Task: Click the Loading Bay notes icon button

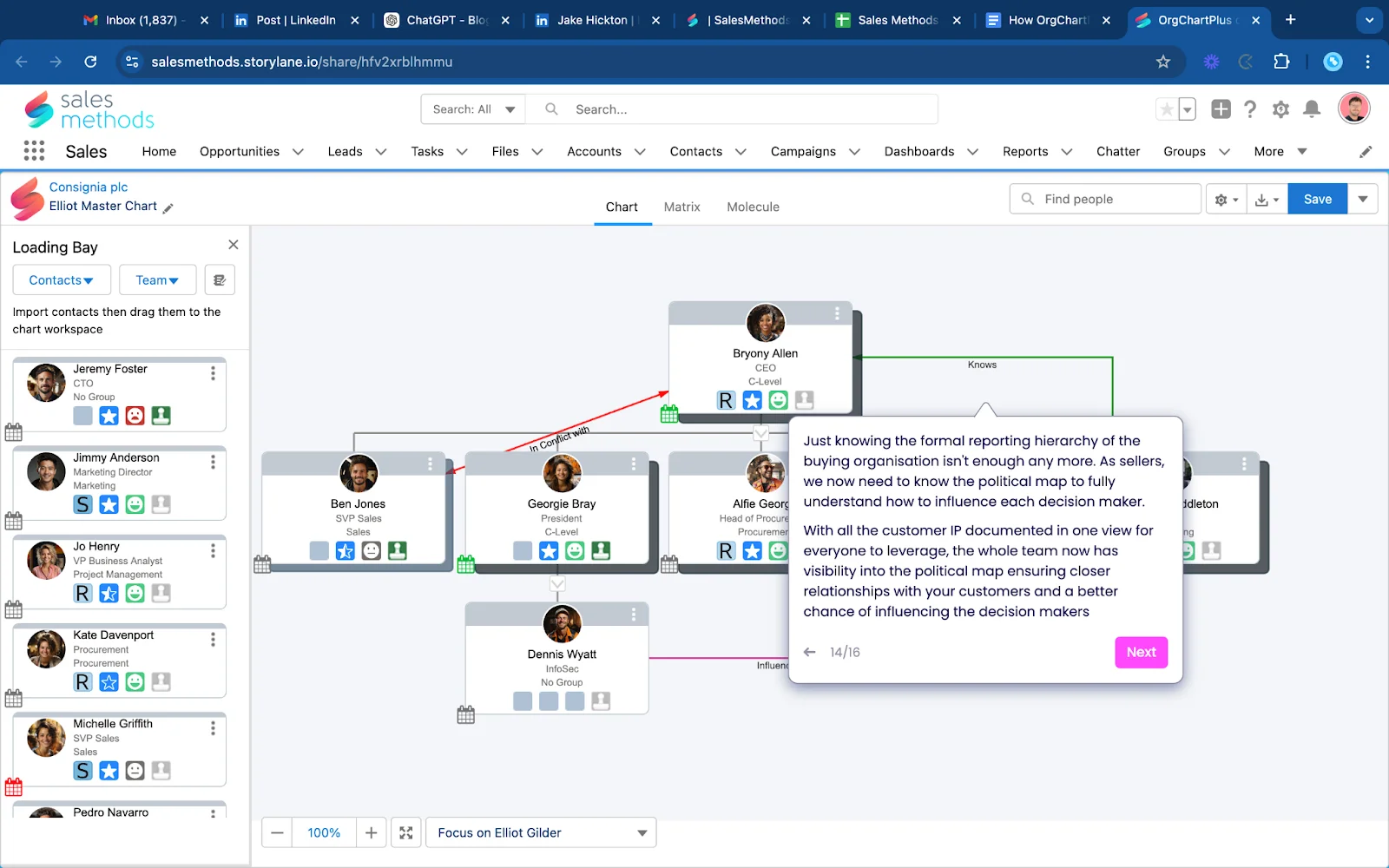Action: tap(220, 280)
